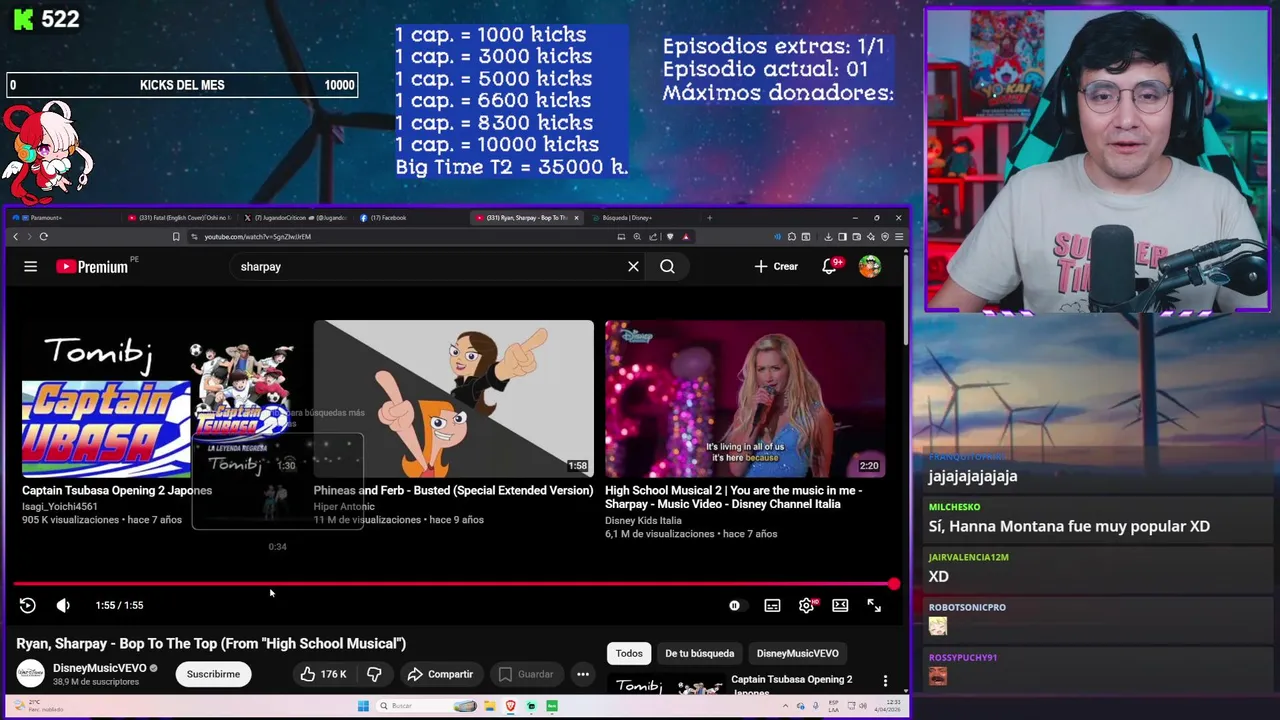This screenshot has height=720, width=1280.
Task: Open the Brave Shields icon
Action: pos(670,237)
